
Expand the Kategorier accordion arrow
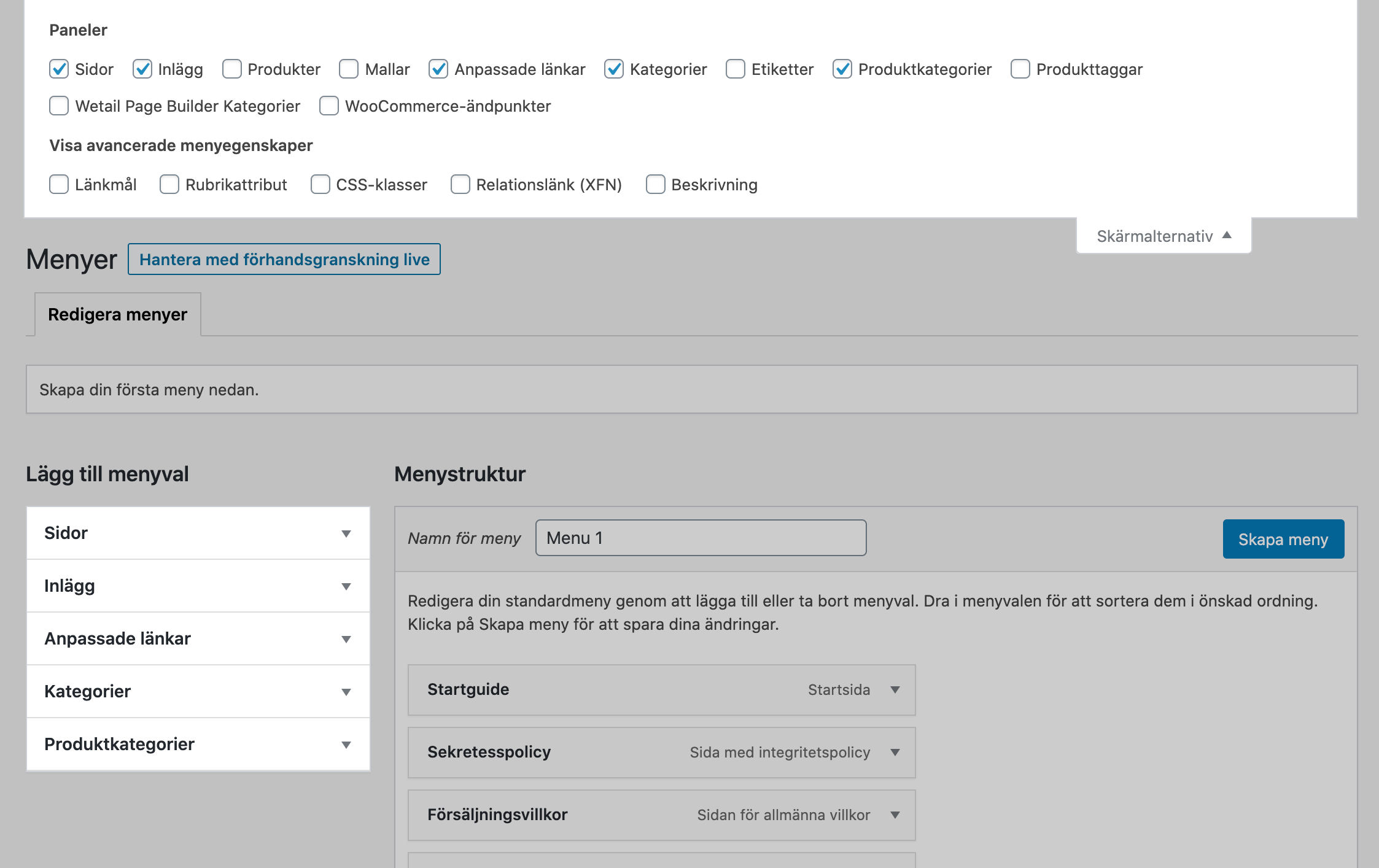[x=346, y=692]
